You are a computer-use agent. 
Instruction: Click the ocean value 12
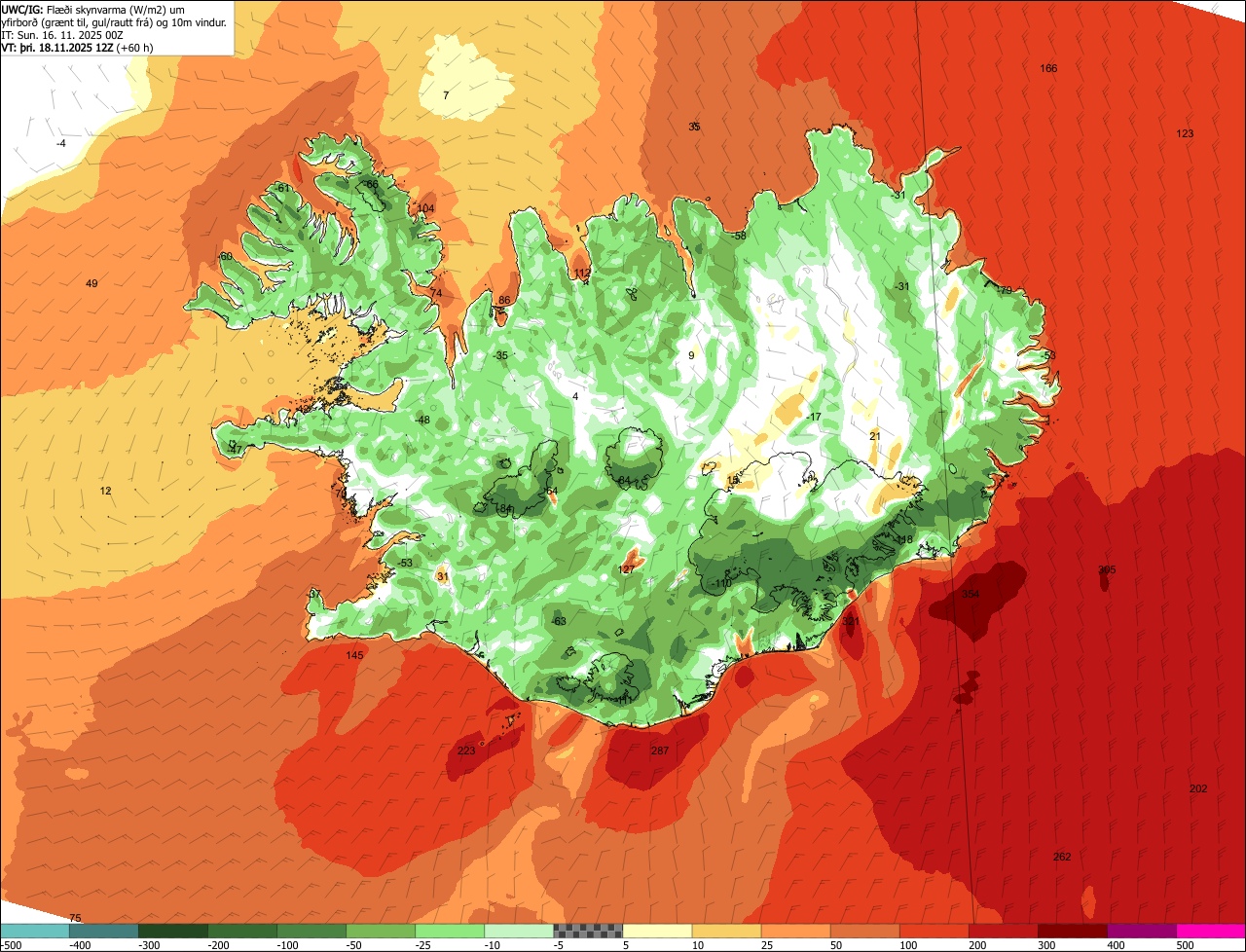point(105,491)
